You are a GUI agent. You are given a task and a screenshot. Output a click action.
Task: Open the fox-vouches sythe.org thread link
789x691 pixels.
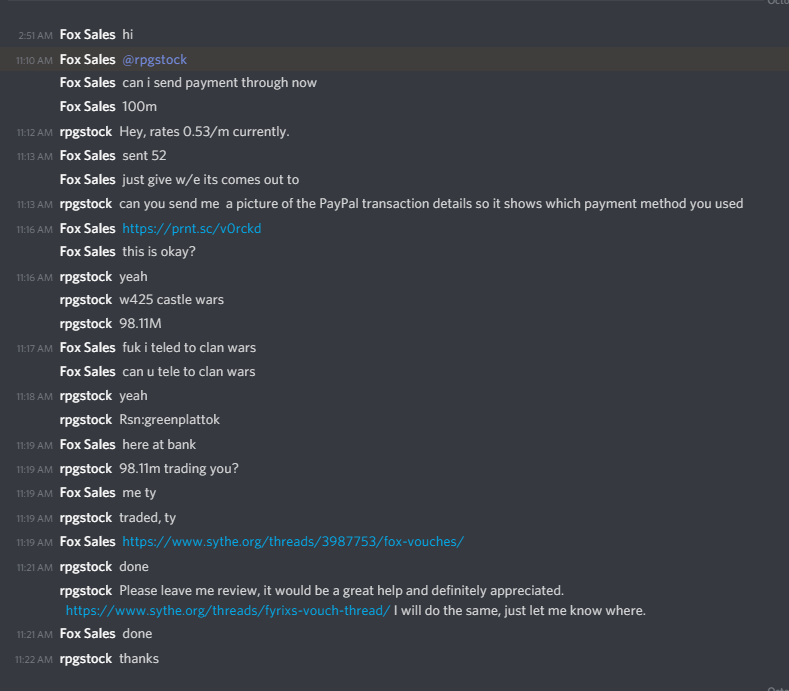click(x=293, y=542)
